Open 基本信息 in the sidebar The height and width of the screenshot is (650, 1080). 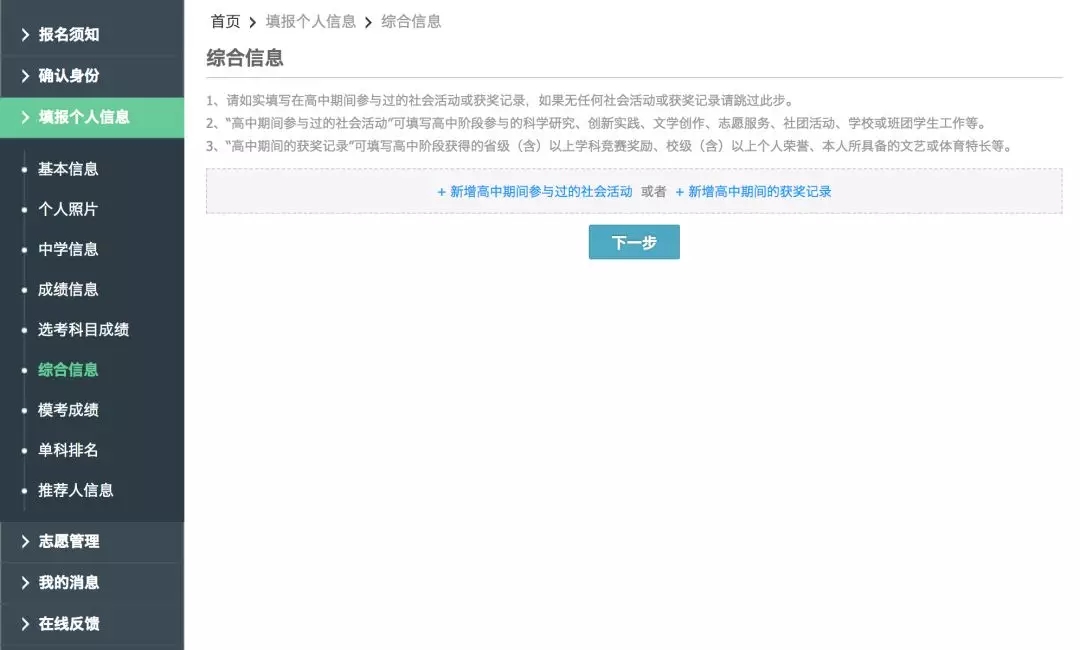[68, 169]
